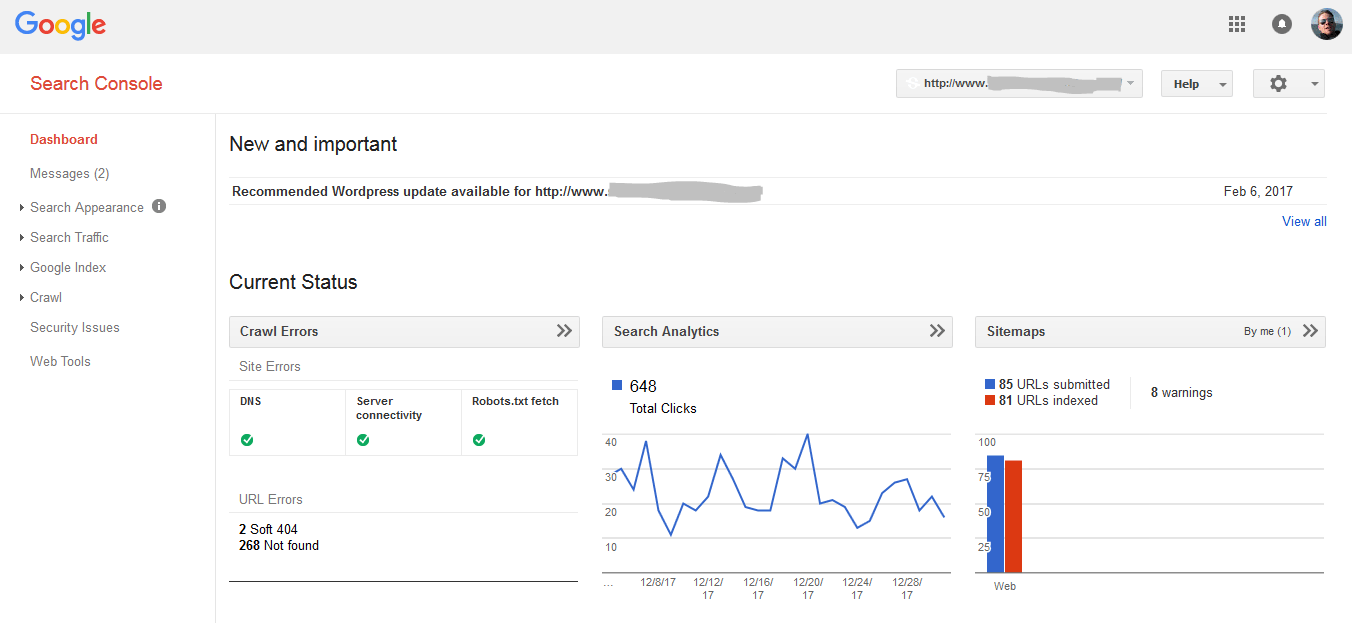Click the 268 Not found errors link
Viewport: 1352px width, 623px height.
(x=279, y=545)
